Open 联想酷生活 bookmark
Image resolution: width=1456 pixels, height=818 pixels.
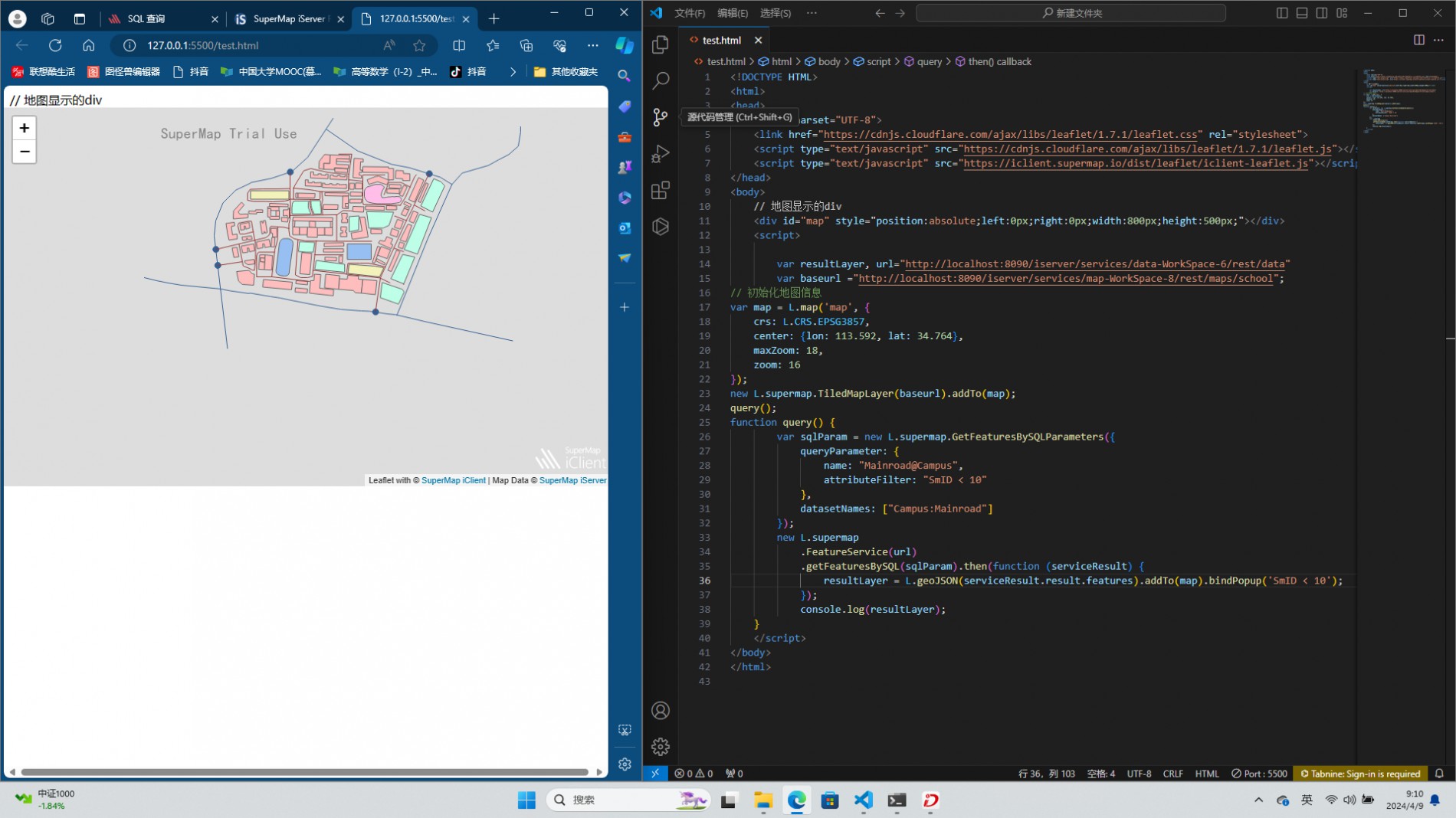(x=44, y=71)
